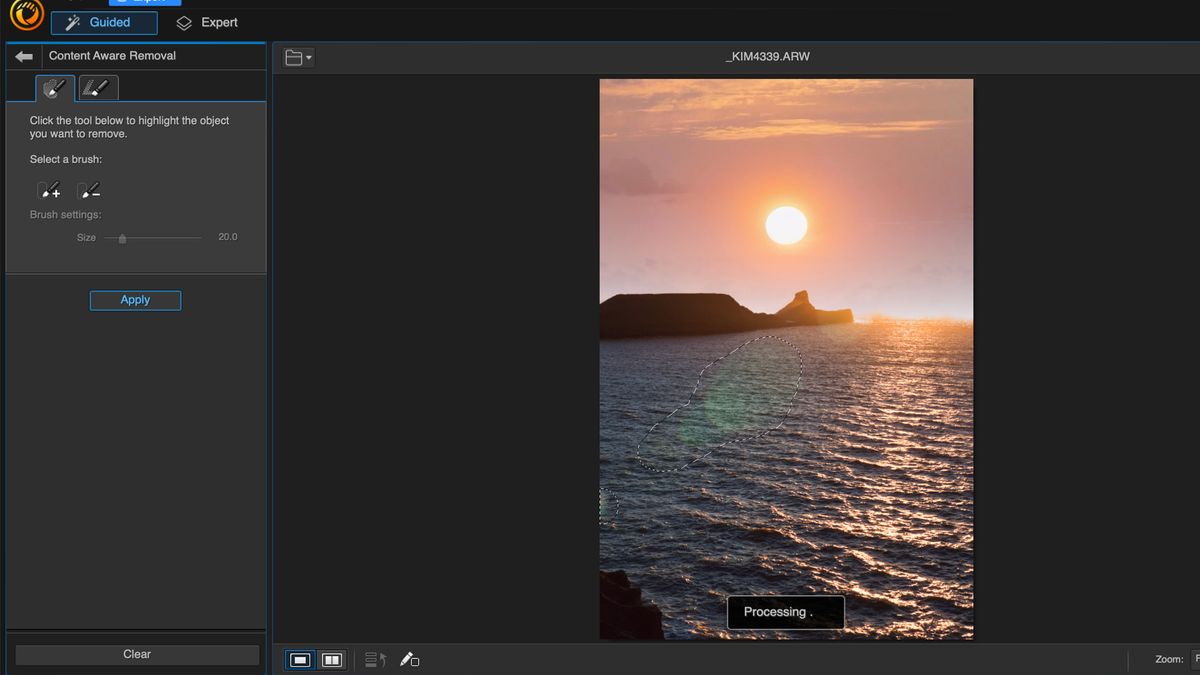Switch preview mode using the dual-pane toggle

(330, 660)
